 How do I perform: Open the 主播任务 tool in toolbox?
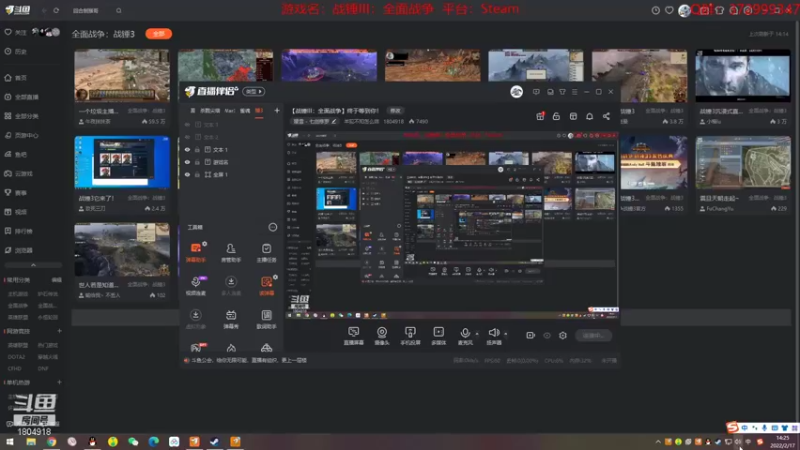click(x=266, y=252)
